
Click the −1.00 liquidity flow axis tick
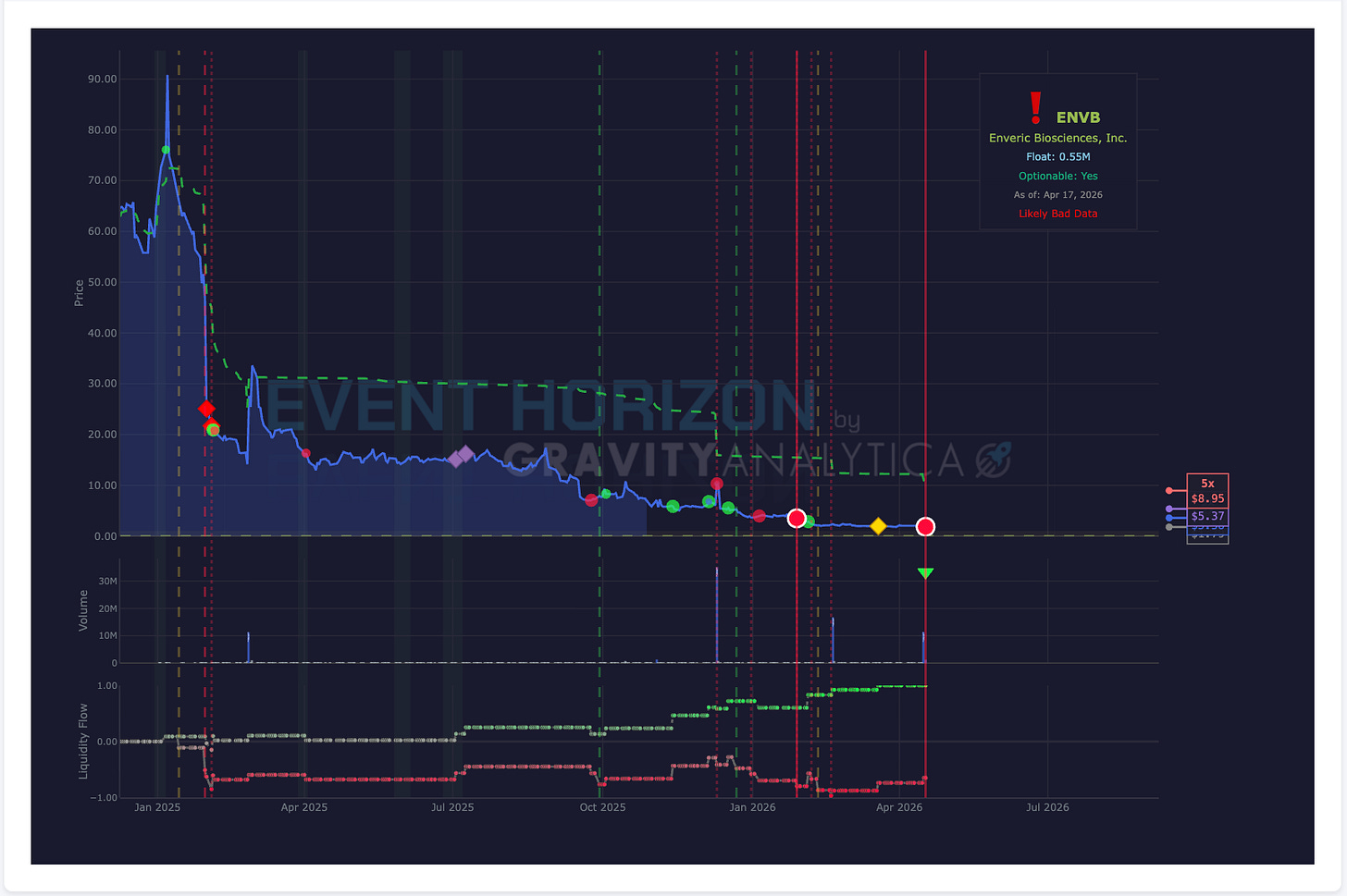tap(104, 798)
